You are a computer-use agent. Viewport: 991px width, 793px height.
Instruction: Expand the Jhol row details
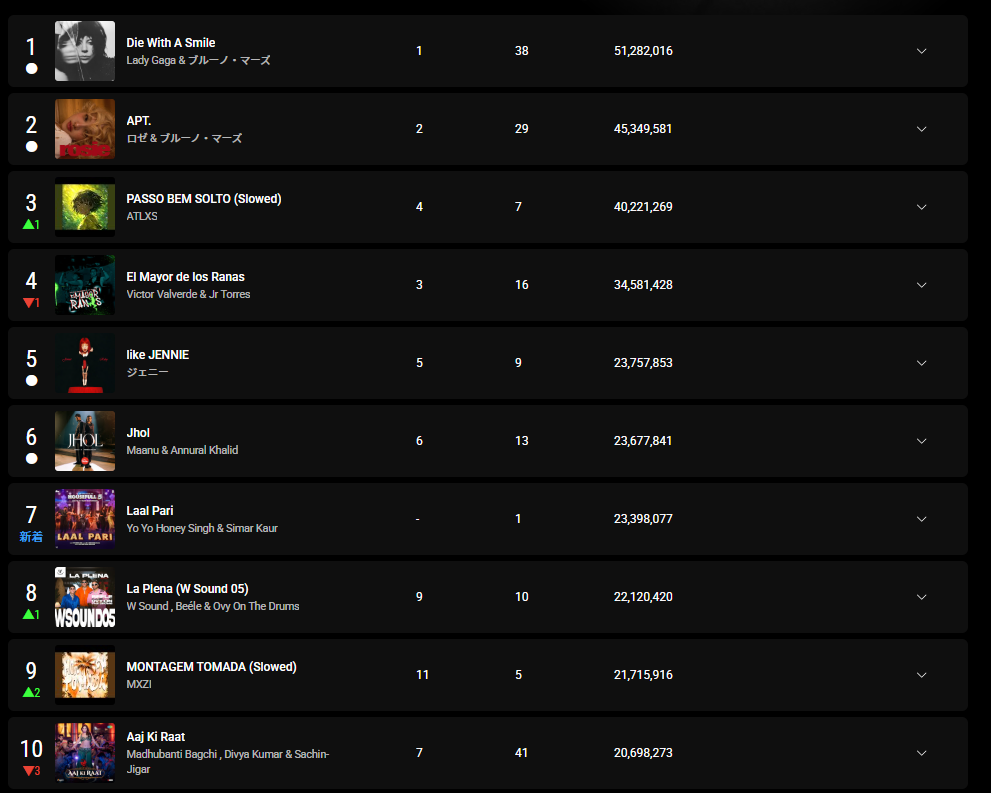click(921, 441)
